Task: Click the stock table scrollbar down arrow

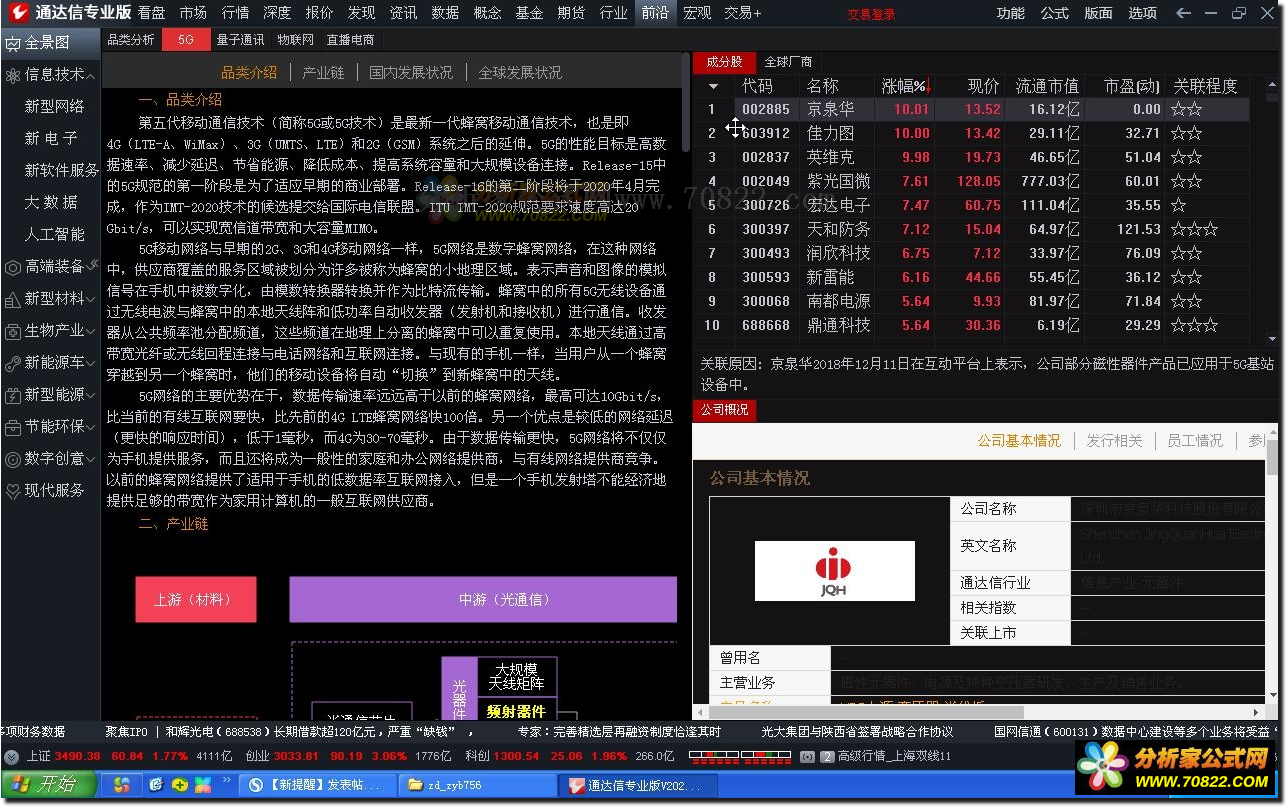Action: coord(1274,338)
